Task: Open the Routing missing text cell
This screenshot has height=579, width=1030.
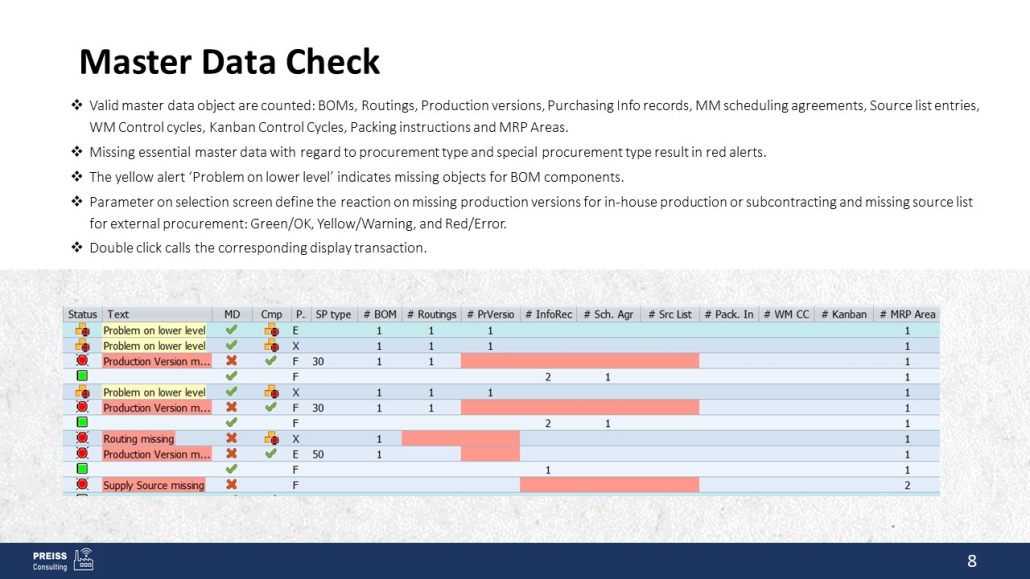Action: point(139,439)
